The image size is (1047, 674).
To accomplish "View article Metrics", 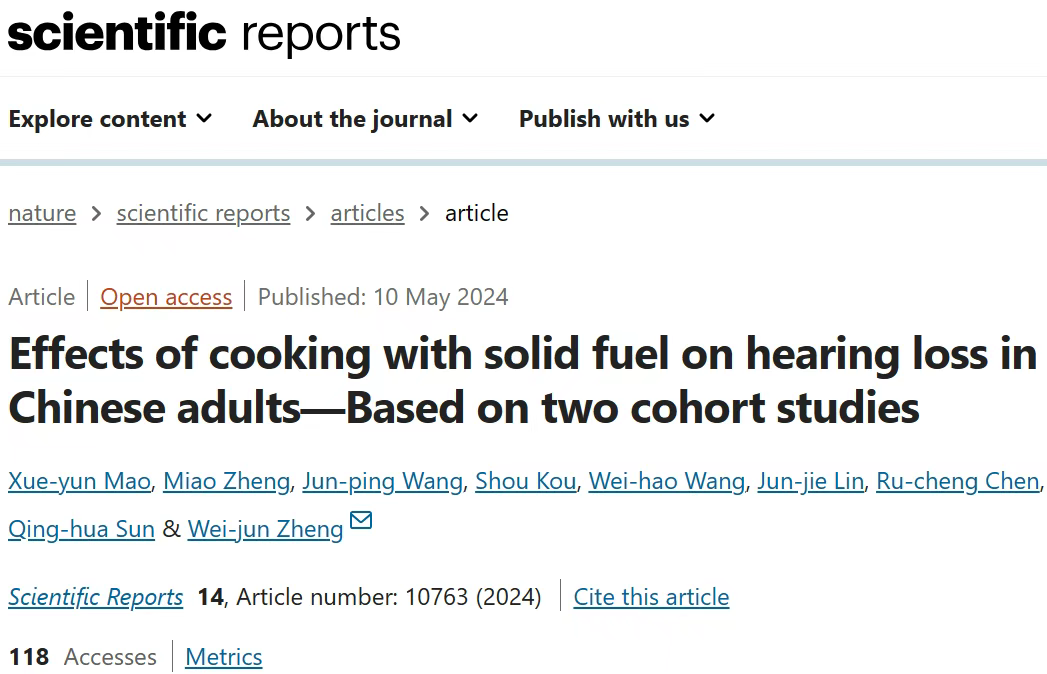I will click(x=224, y=657).
